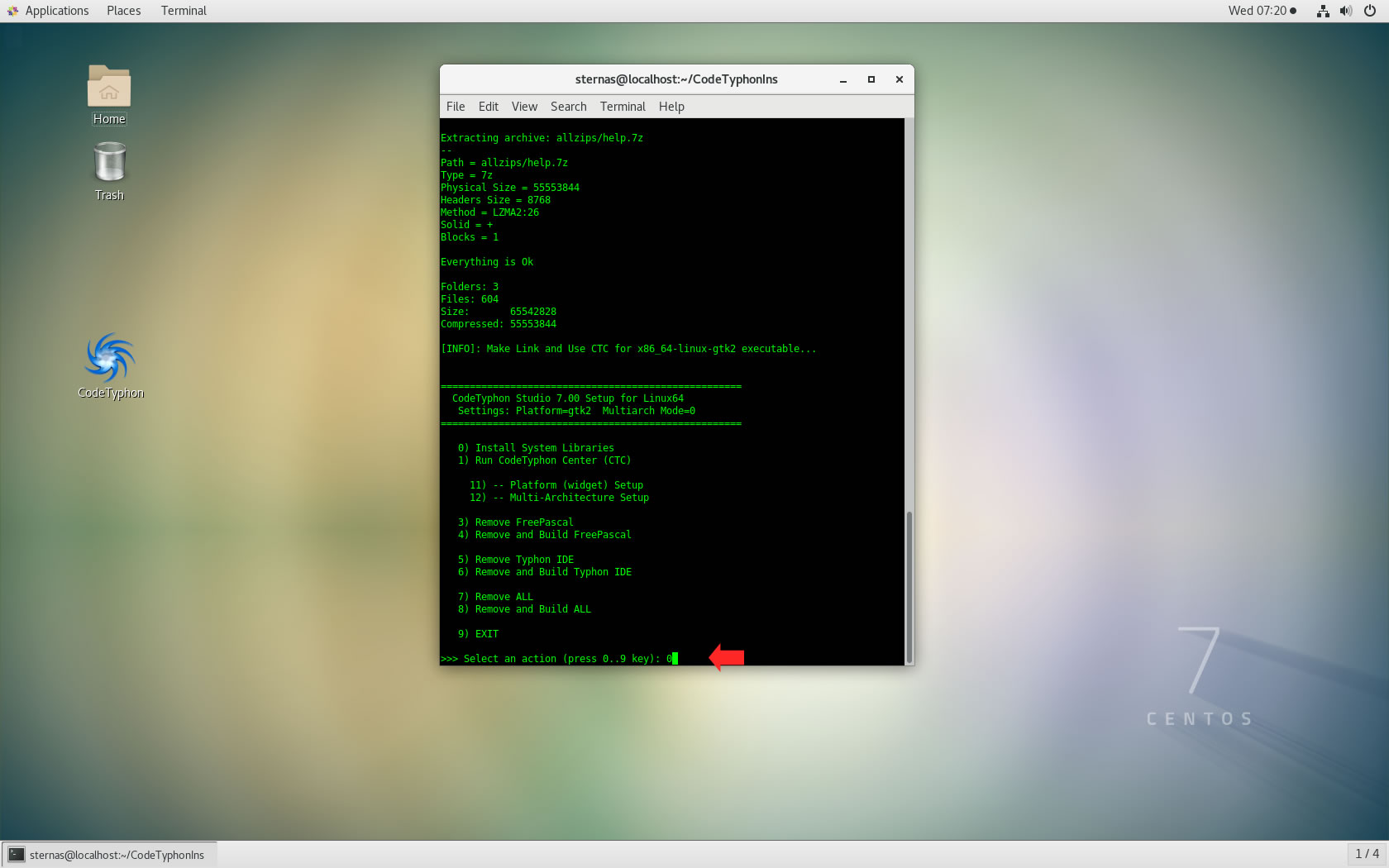1389x868 pixels.
Task: Click 'Extracting archive: allzips/help.7z' line
Action: click(x=542, y=138)
